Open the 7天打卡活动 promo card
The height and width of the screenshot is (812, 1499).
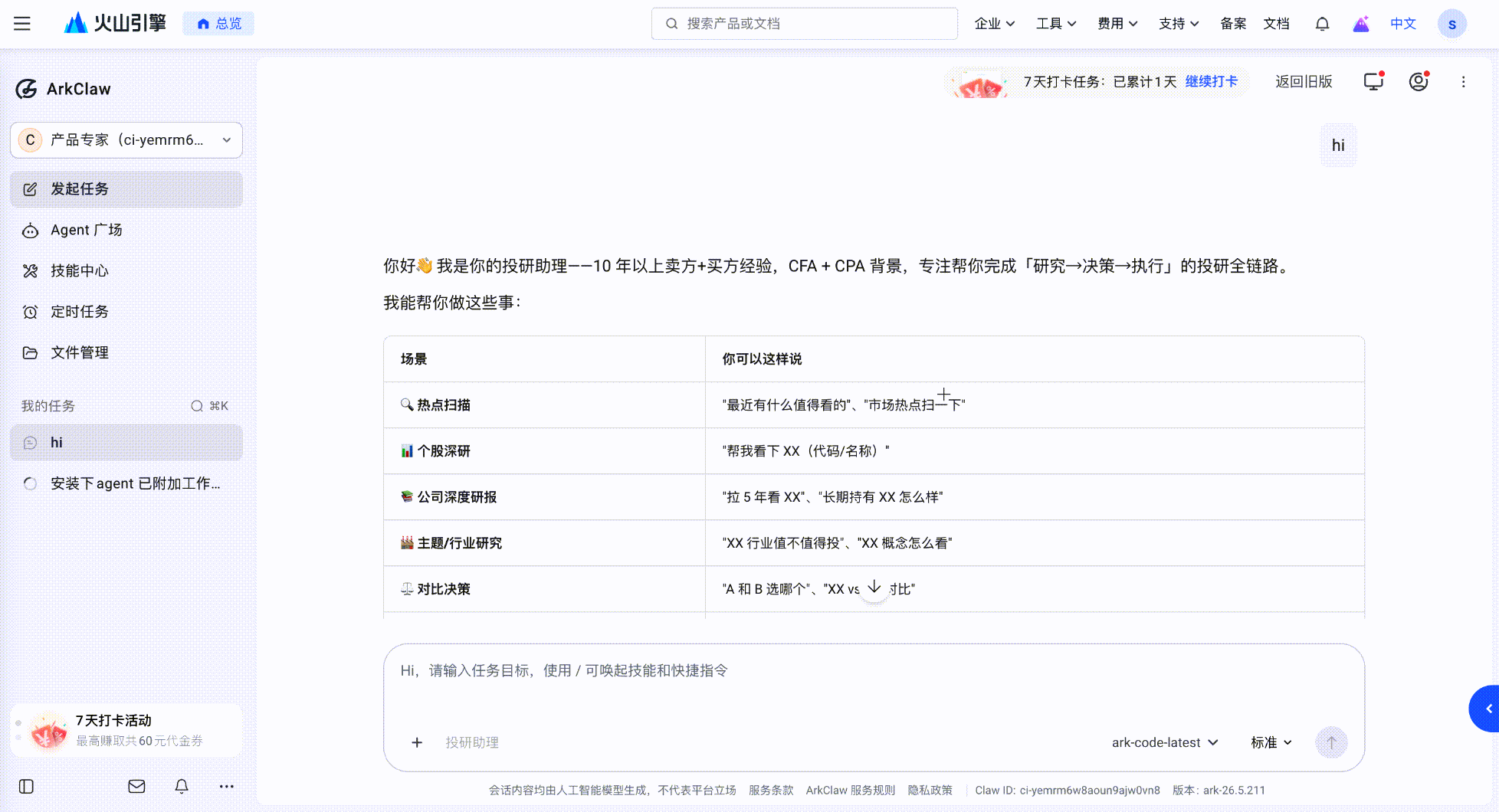[x=126, y=731]
